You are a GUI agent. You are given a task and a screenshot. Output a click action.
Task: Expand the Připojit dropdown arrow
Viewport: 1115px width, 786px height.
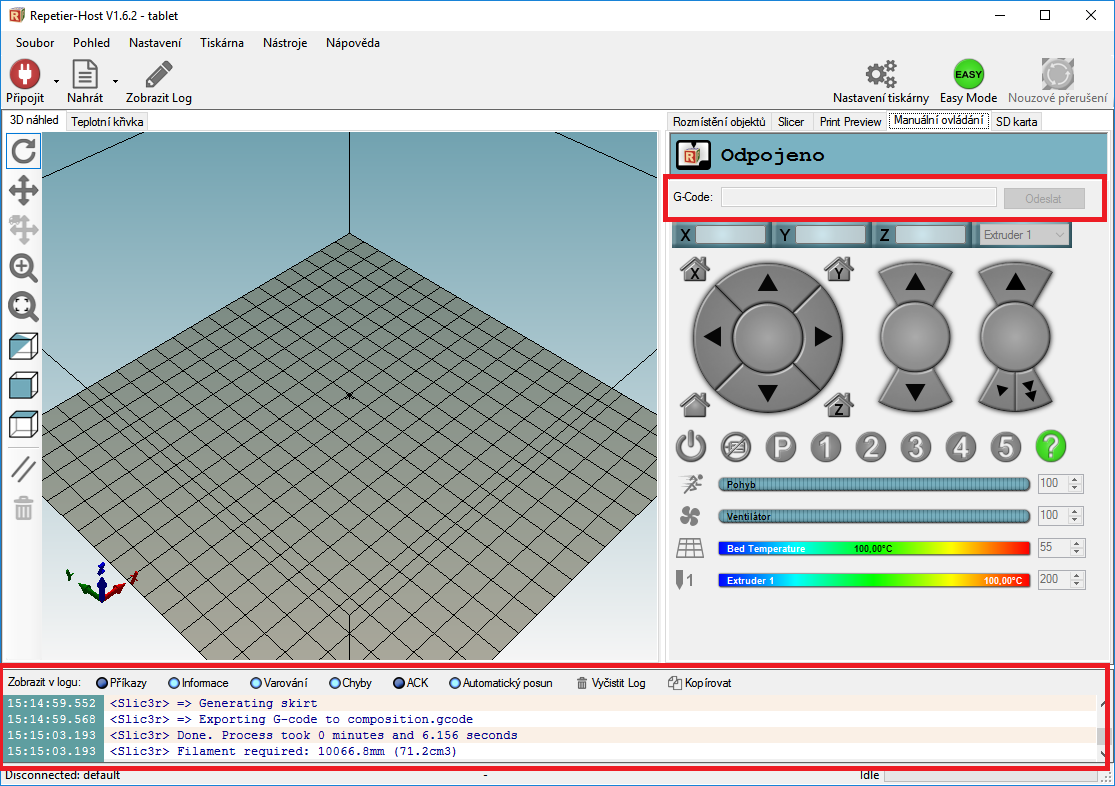pyautogui.click(x=56, y=80)
